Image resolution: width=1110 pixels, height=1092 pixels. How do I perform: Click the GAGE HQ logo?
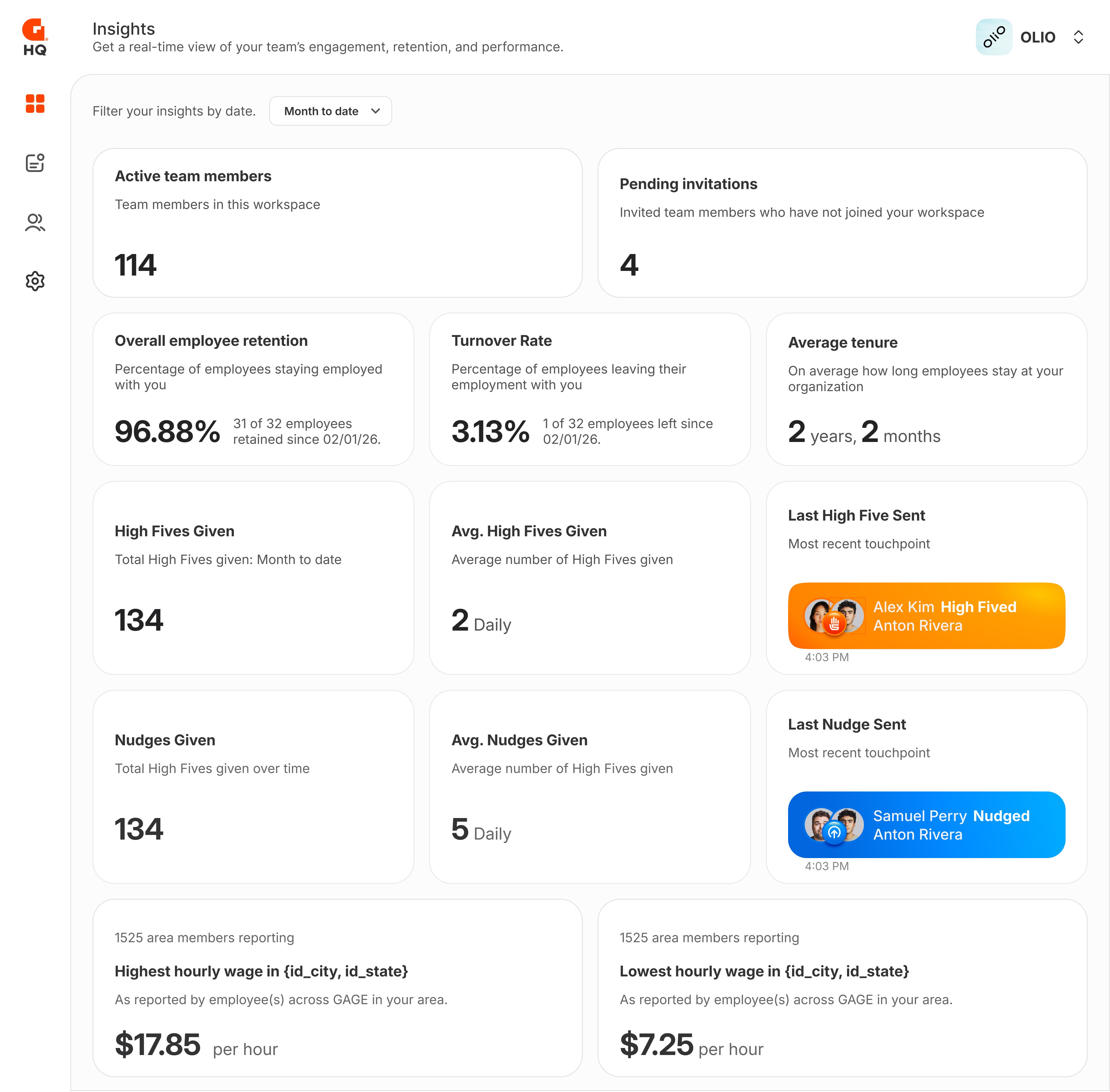33,35
